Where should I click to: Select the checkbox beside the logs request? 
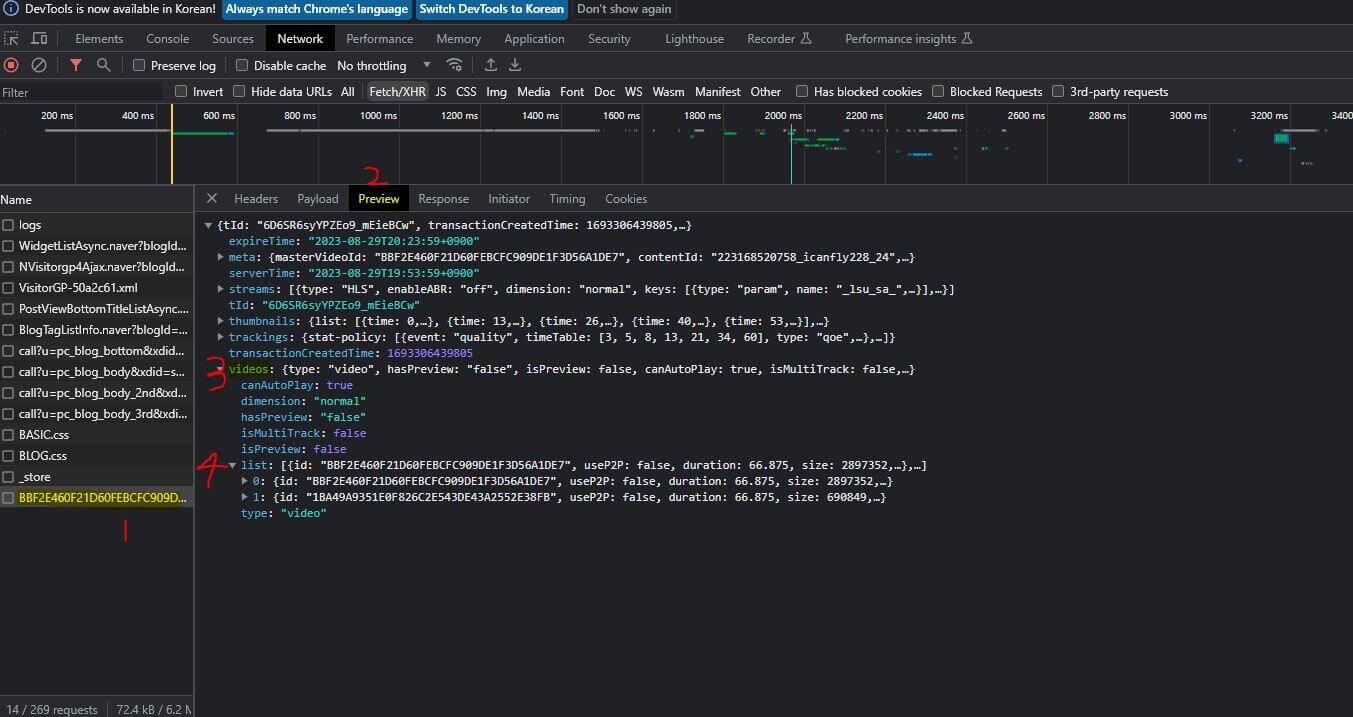point(8,225)
